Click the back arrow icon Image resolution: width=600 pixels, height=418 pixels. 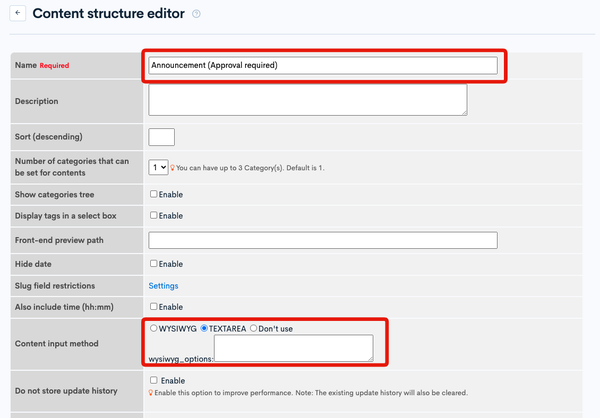pos(18,13)
